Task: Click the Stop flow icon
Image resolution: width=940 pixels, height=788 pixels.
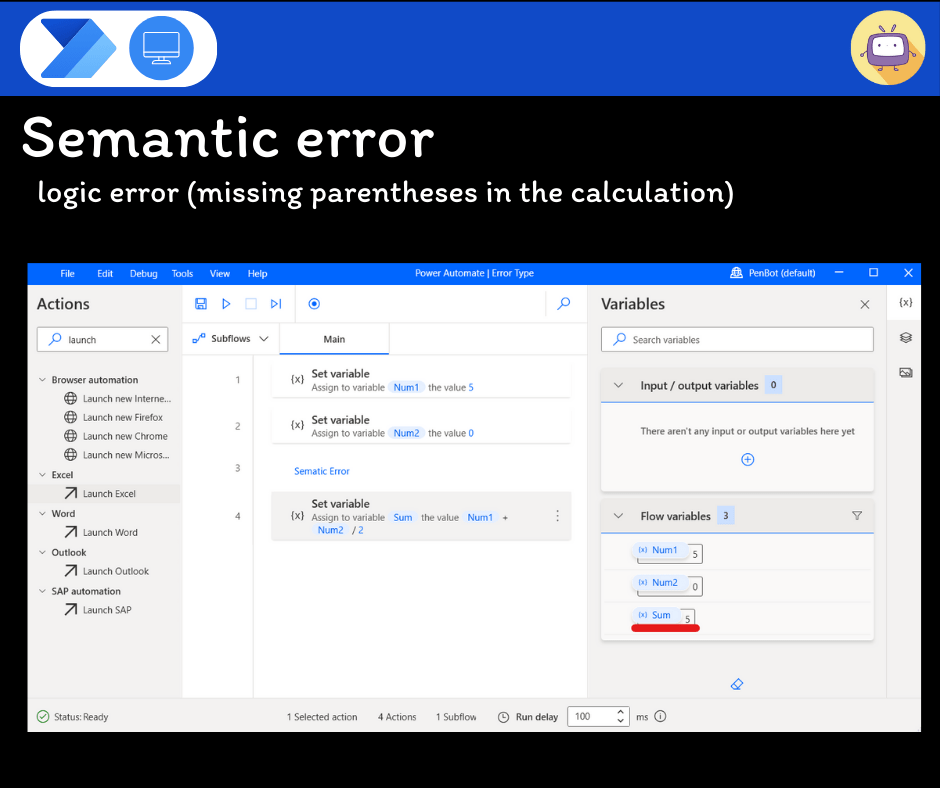Action: click(251, 304)
